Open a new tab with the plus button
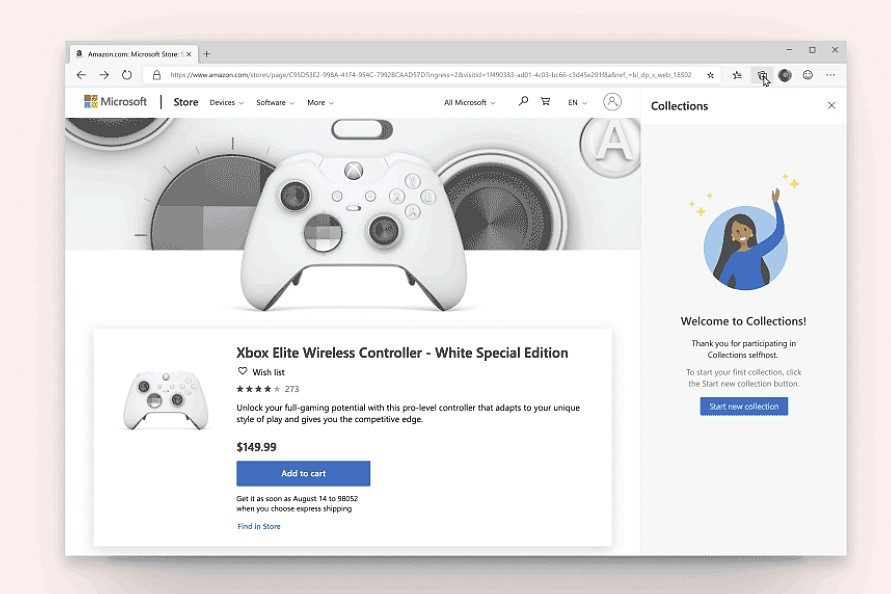This screenshot has height=594, width=891. pyautogui.click(x=206, y=54)
